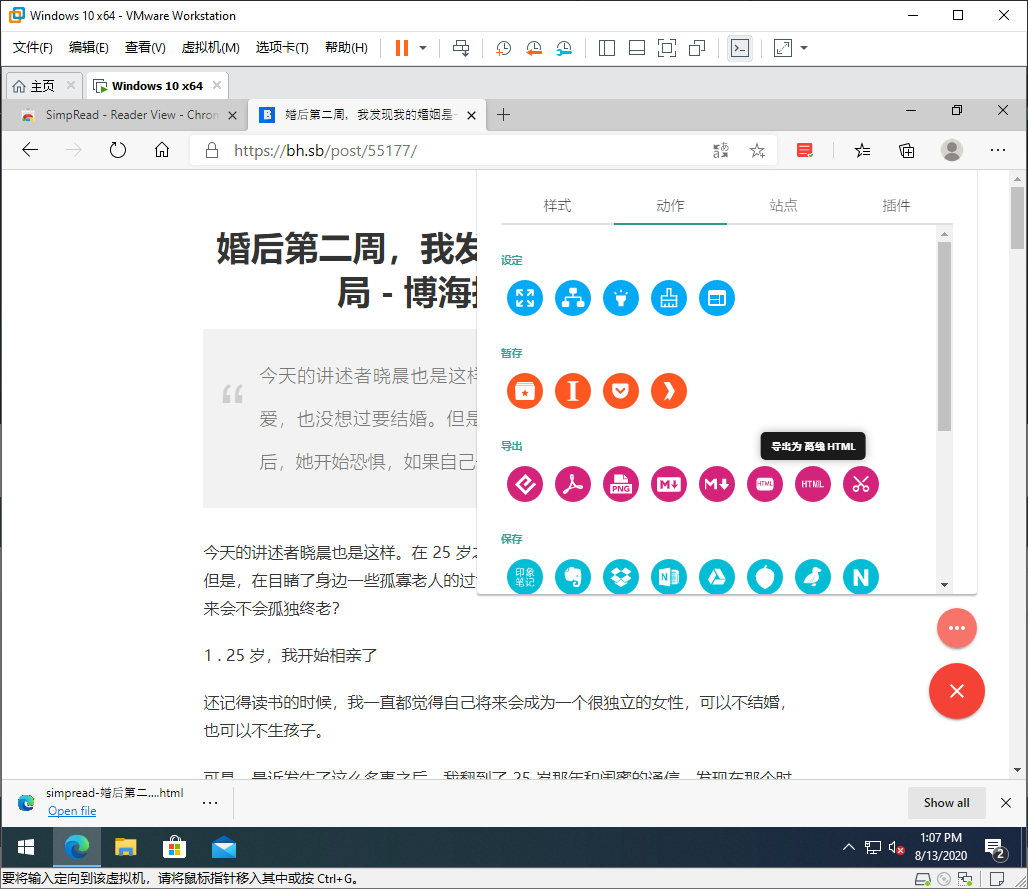Click the SimpRead extension icon in Edge toolbar
The width and height of the screenshot is (1028, 889).
pyautogui.click(x=804, y=151)
